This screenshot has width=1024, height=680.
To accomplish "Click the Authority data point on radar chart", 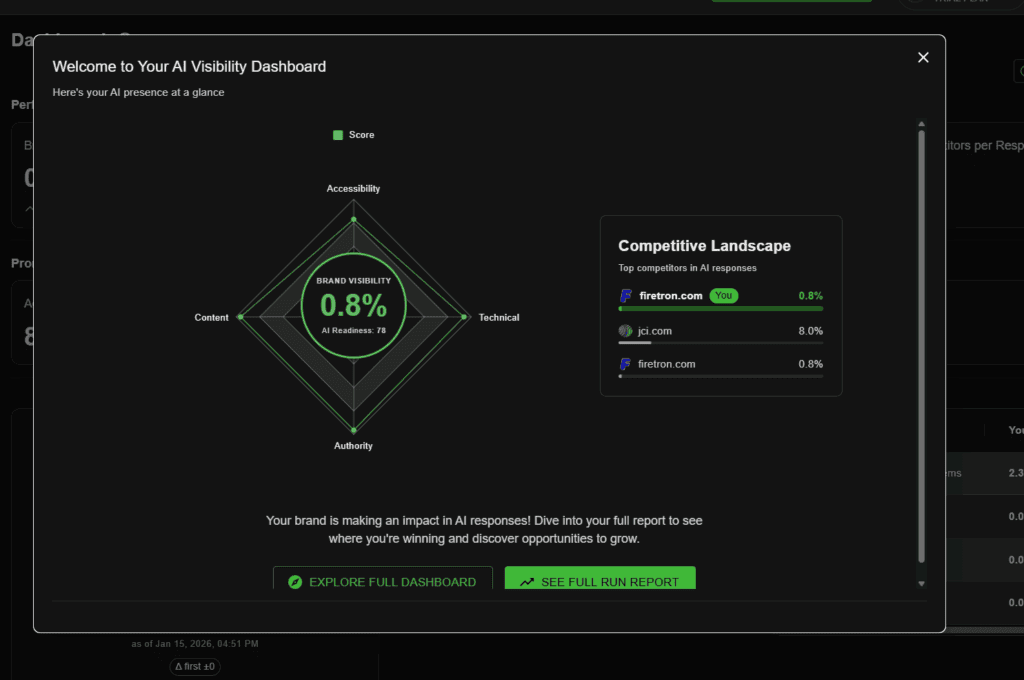I will [354, 430].
